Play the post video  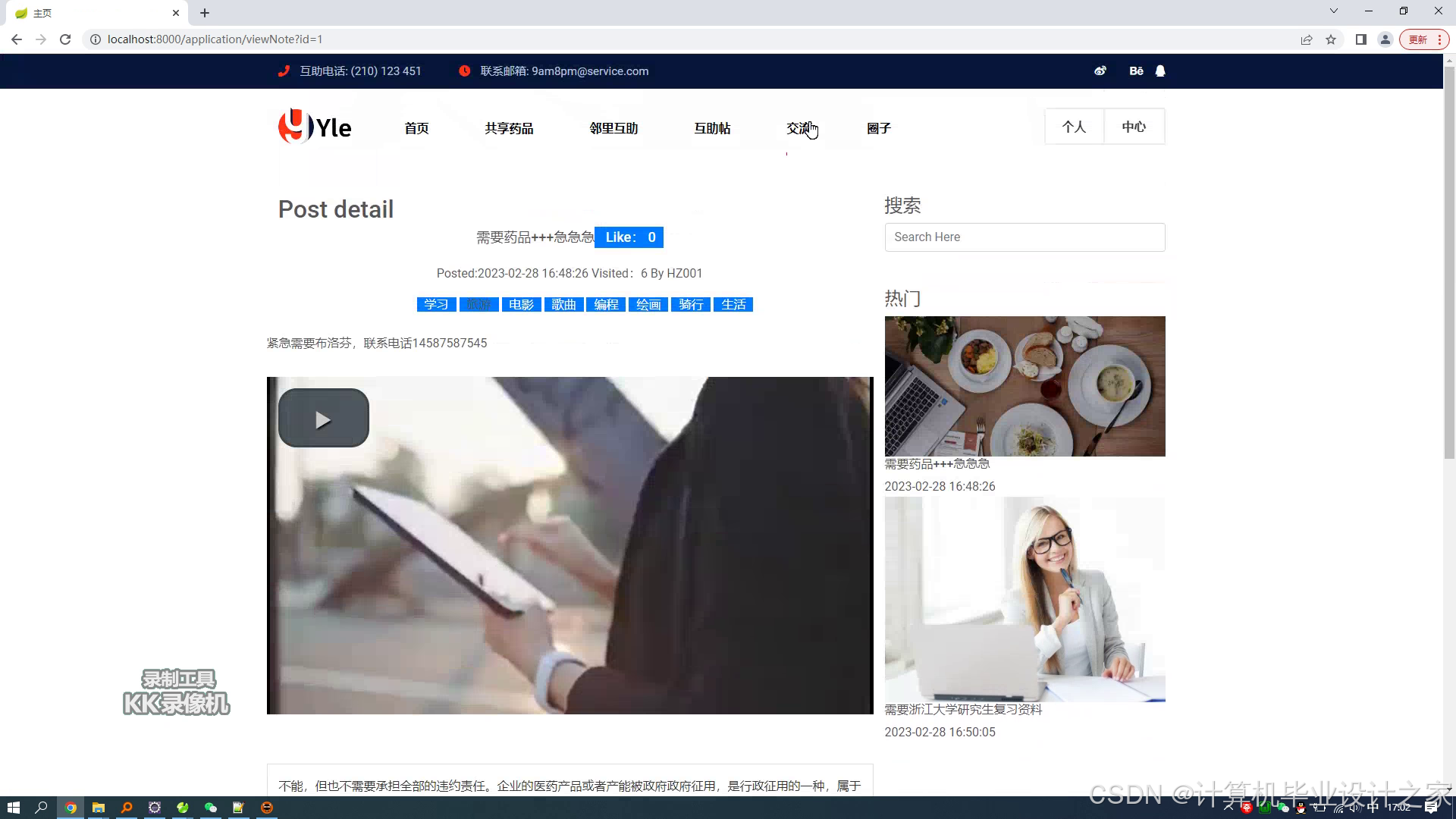coord(324,419)
